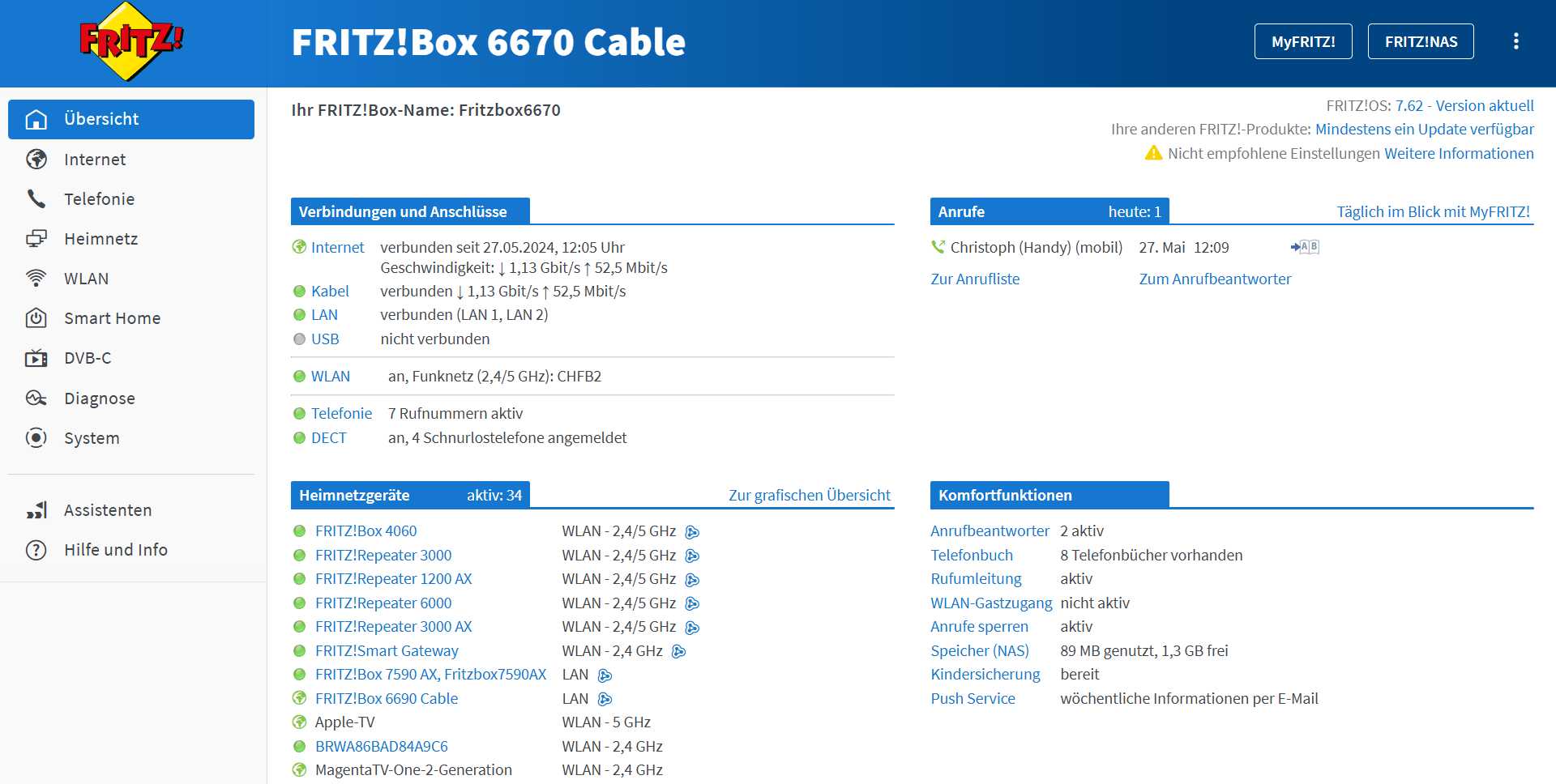This screenshot has height=784, width=1556.
Task: Select the WLAN icon in the sidebar
Action: [x=36, y=279]
